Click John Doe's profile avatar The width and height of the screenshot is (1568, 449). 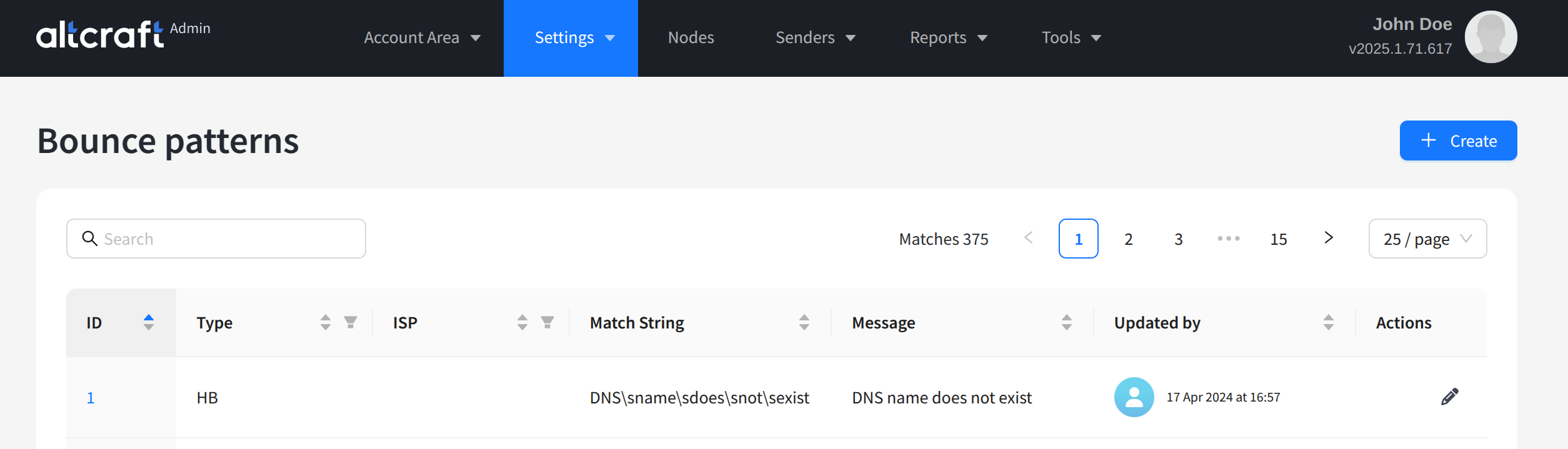(x=1491, y=37)
